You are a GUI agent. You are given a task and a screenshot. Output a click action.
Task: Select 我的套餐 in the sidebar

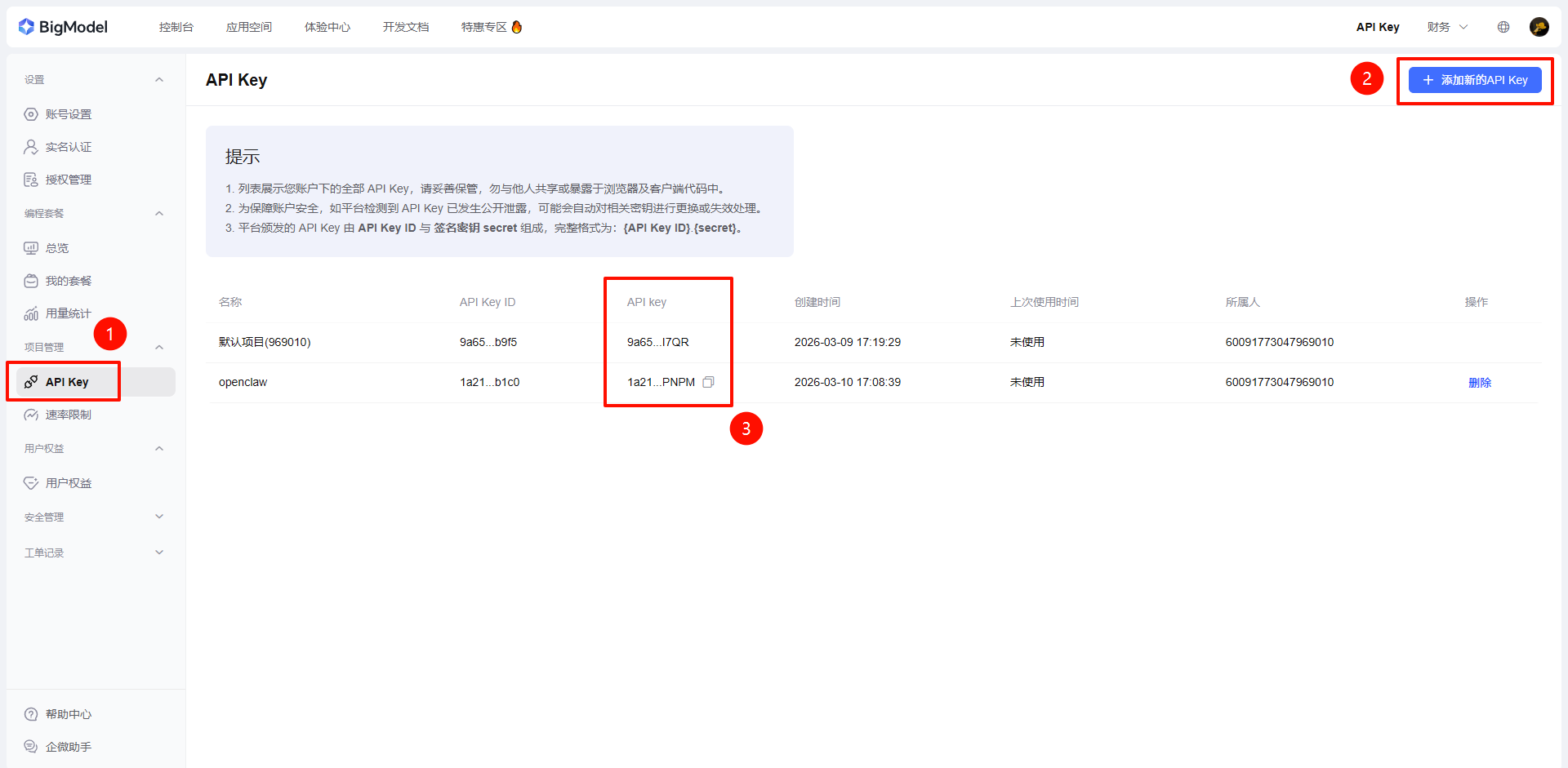pos(67,281)
